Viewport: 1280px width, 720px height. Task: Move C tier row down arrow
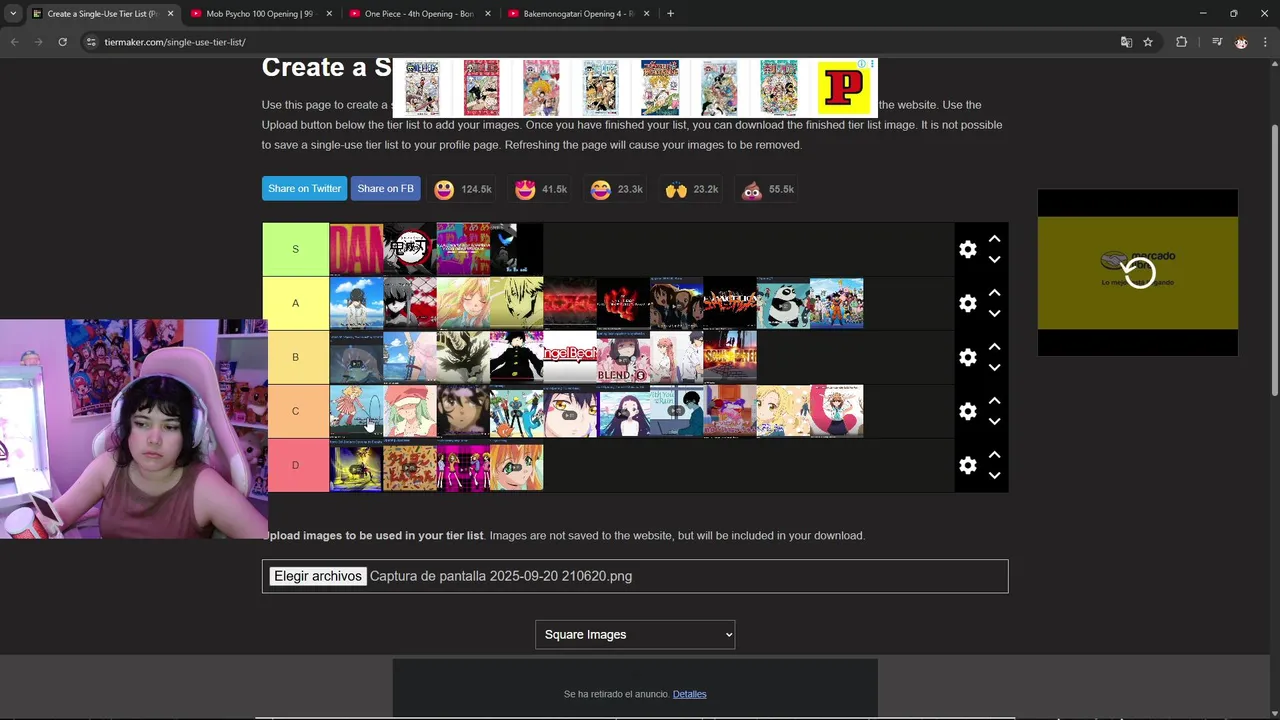[994, 421]
